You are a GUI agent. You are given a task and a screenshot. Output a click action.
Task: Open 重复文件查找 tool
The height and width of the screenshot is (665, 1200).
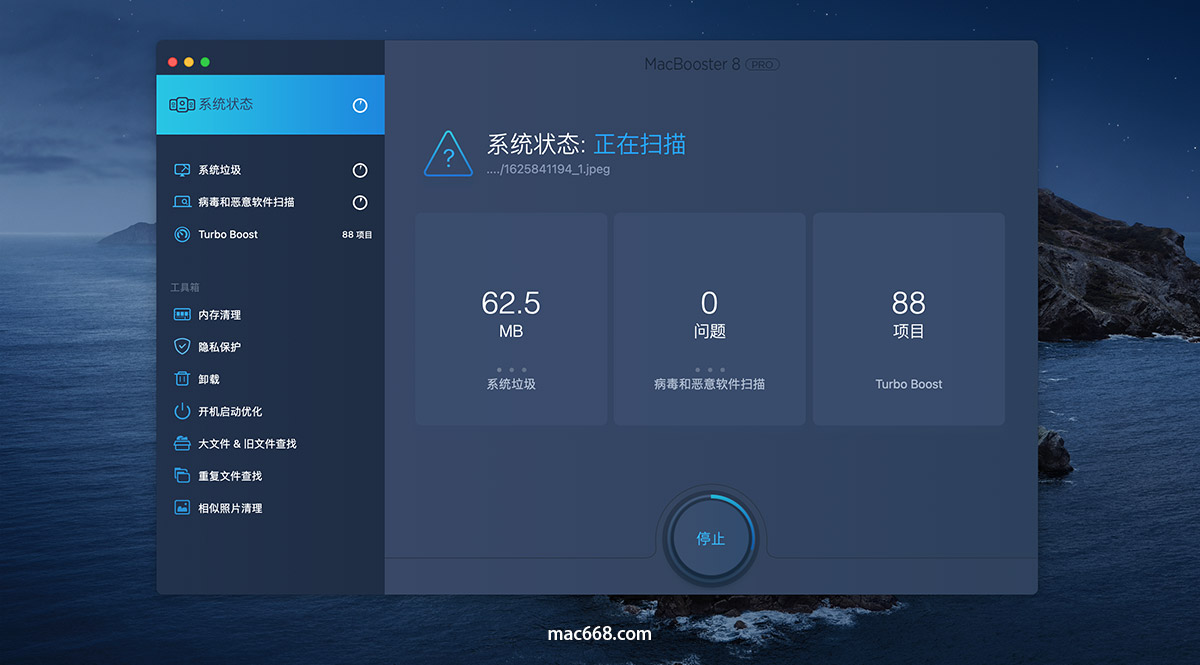tap(270, 475)
